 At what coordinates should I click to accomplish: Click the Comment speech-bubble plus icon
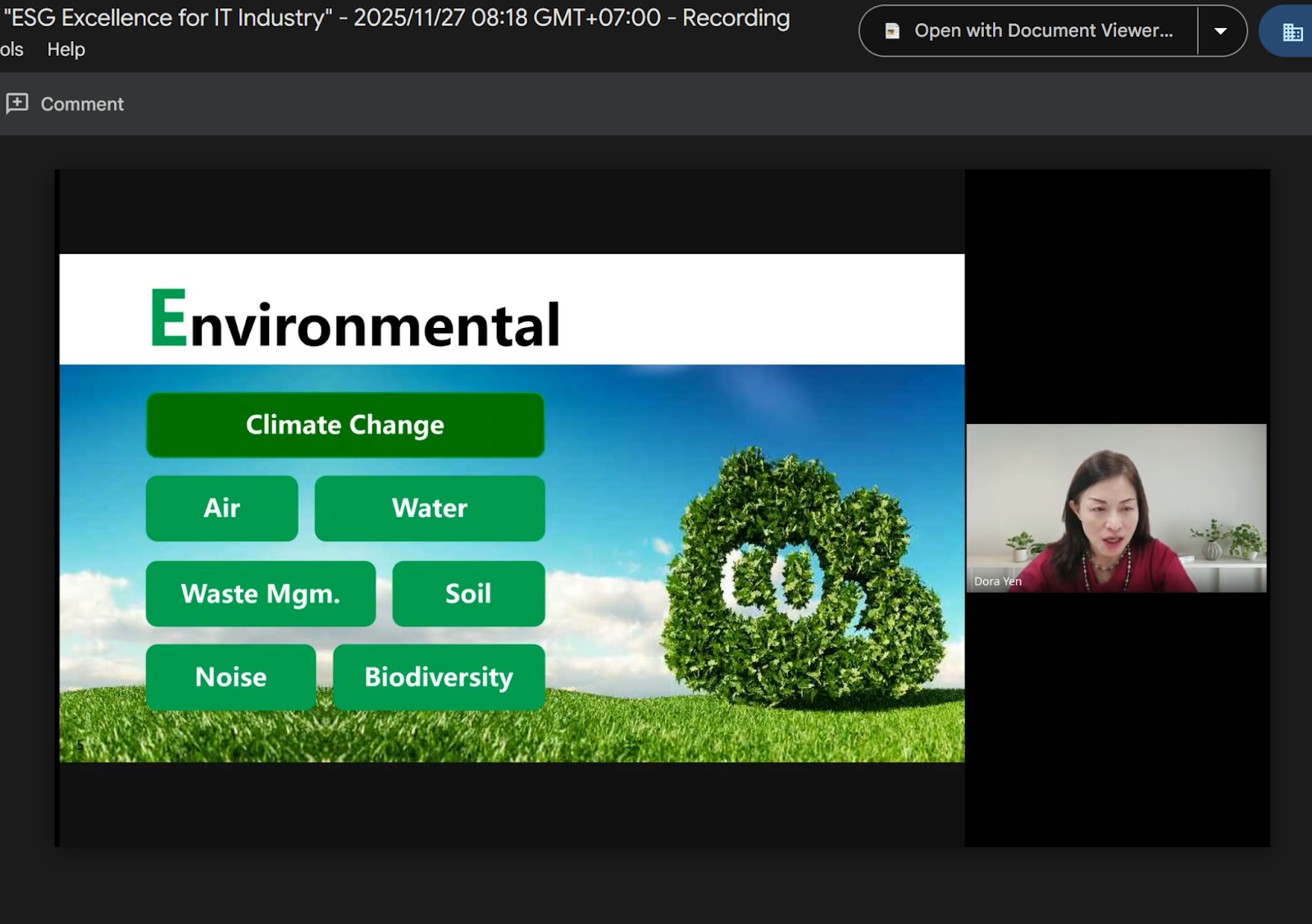pyautogui.click(x=17, y=103)
